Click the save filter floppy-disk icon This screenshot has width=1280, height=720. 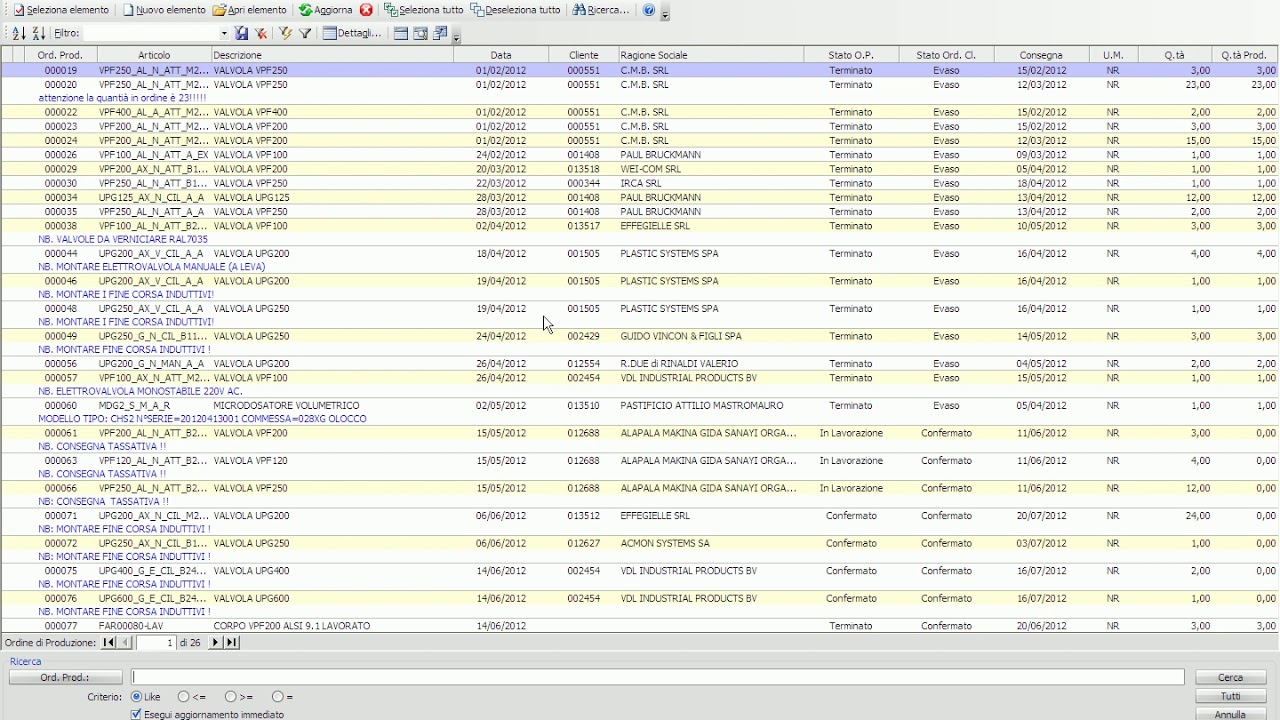pyautogui.click(x=241, y=33)
